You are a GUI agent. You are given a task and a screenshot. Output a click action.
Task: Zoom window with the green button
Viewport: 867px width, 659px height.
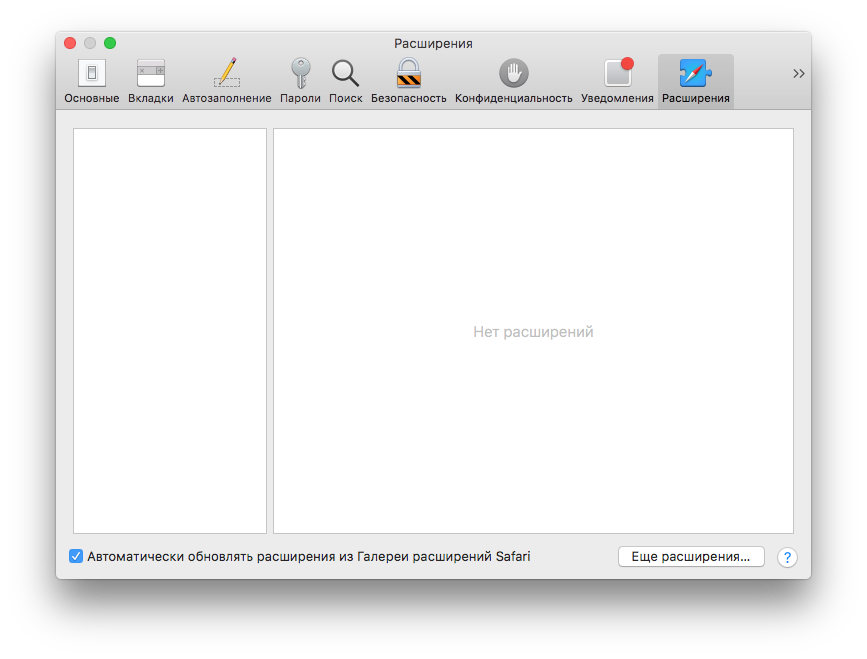pos(110,43)
